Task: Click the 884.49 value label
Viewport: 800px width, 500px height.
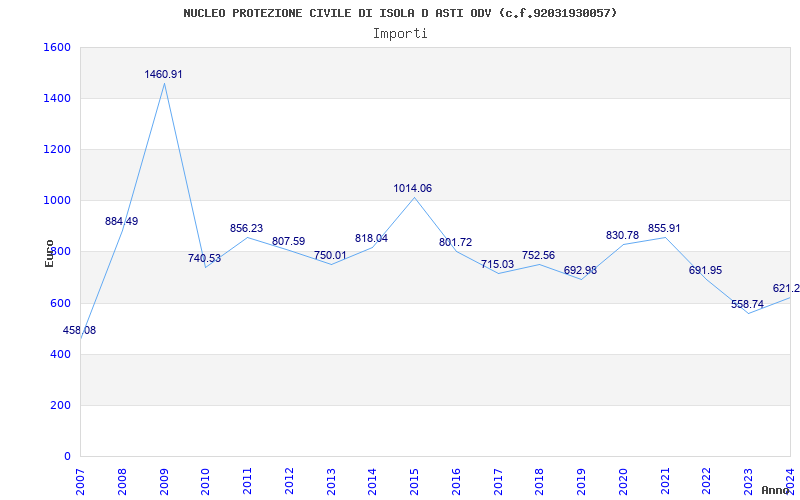Action: click(122, 222)
